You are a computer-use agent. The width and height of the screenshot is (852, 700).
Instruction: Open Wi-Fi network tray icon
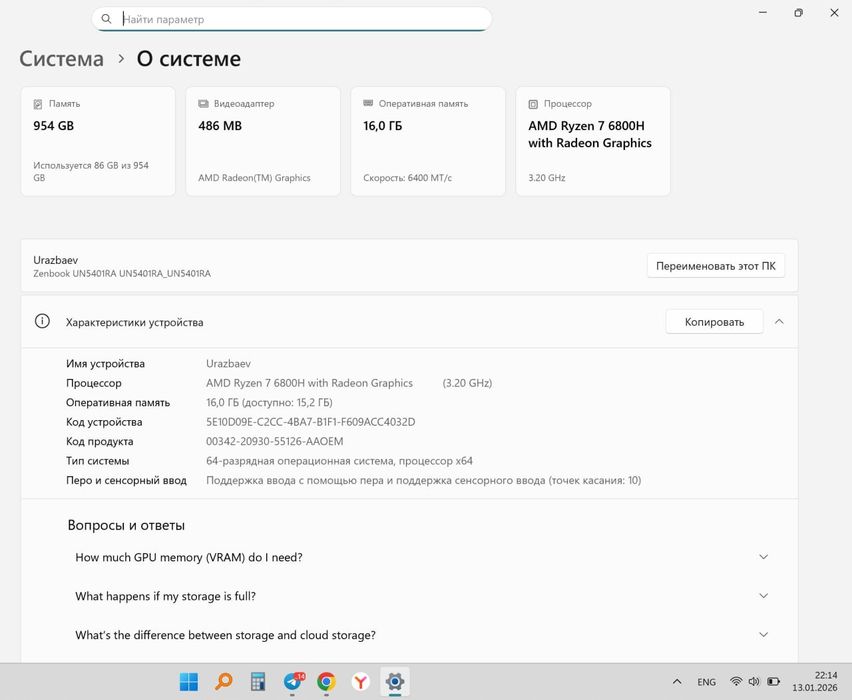point(736,681)
